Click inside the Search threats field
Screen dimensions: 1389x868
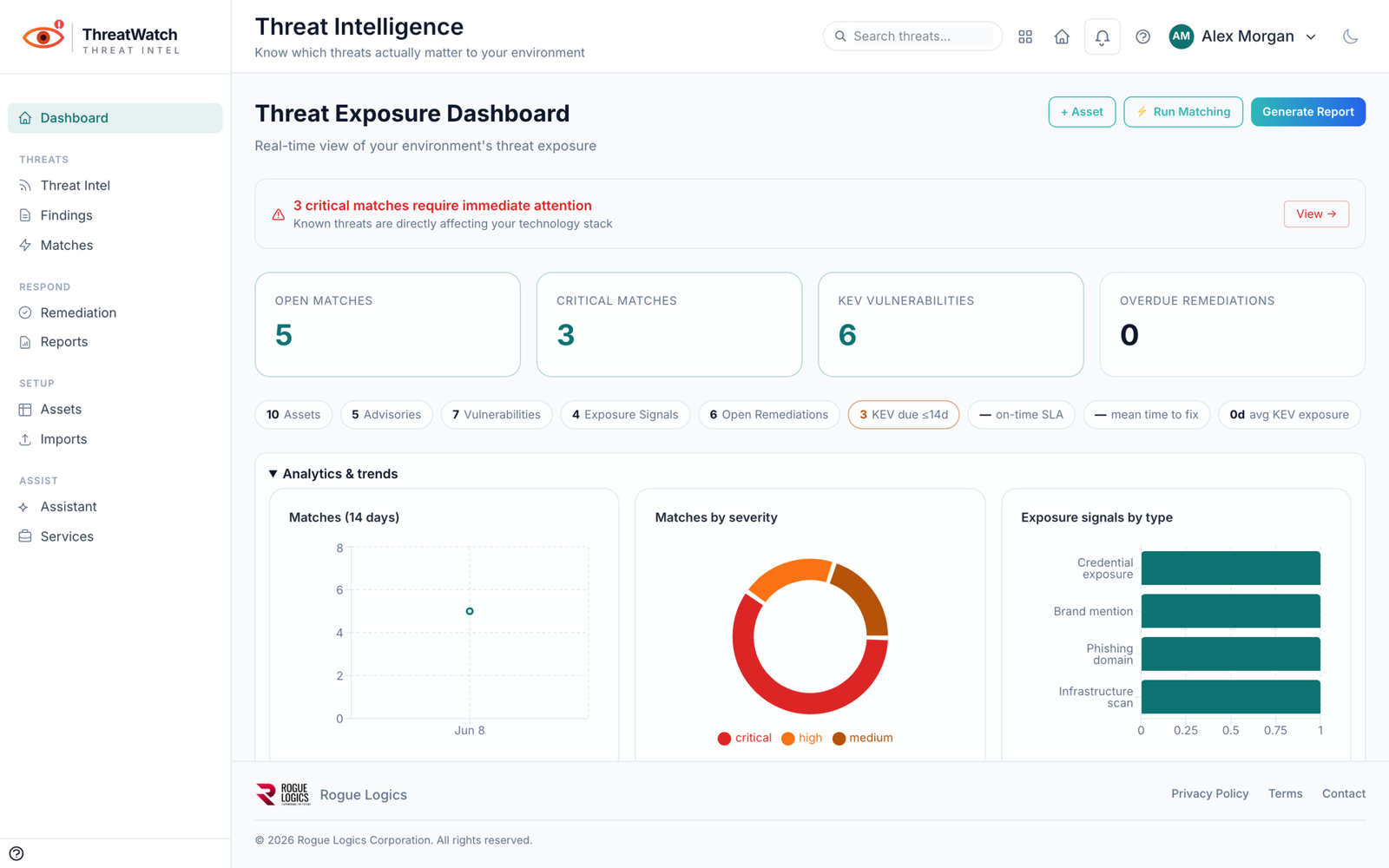click(x=912, y=36)
